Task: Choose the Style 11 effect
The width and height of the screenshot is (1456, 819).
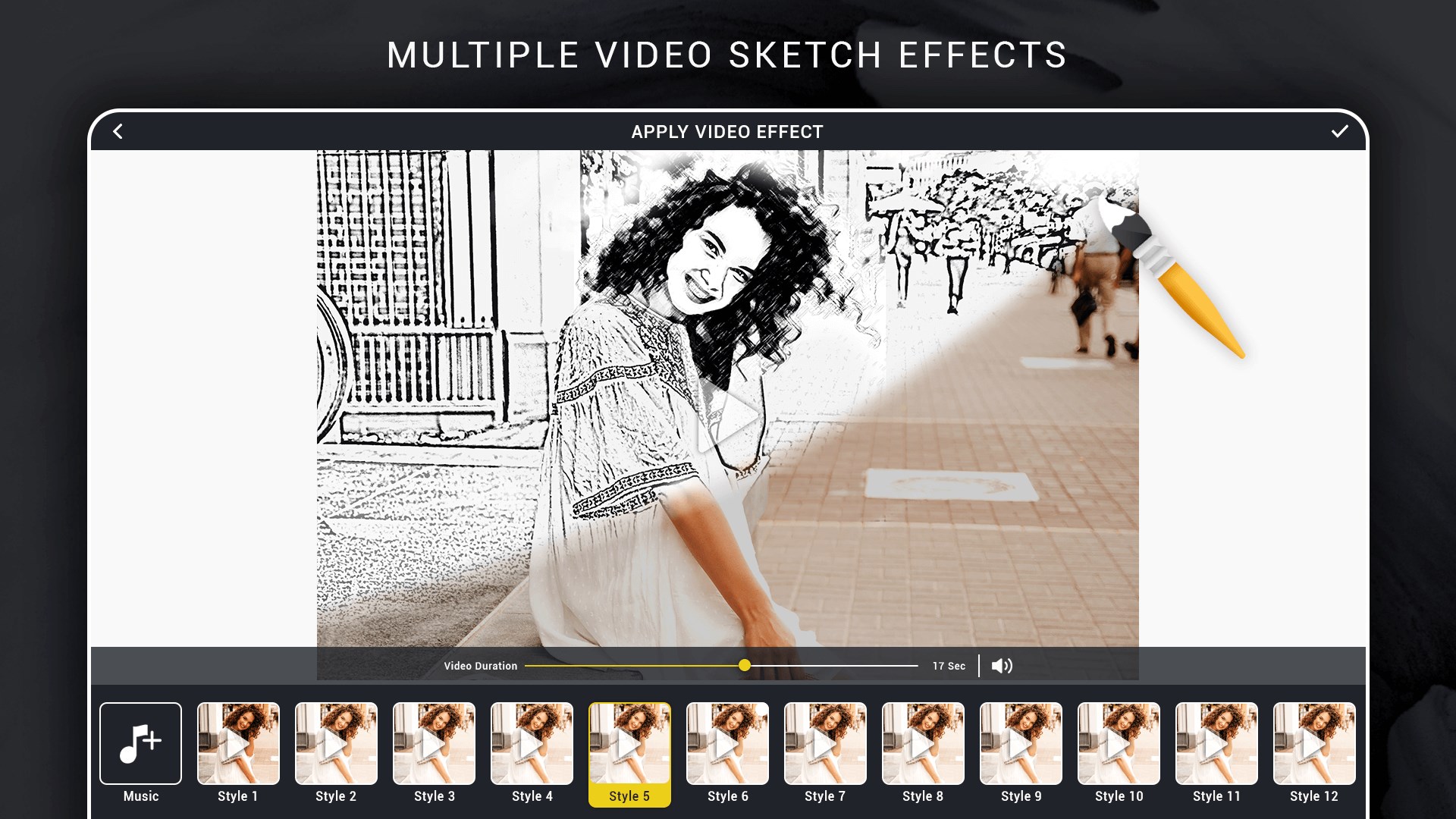Action: [x=1216, y=743]
